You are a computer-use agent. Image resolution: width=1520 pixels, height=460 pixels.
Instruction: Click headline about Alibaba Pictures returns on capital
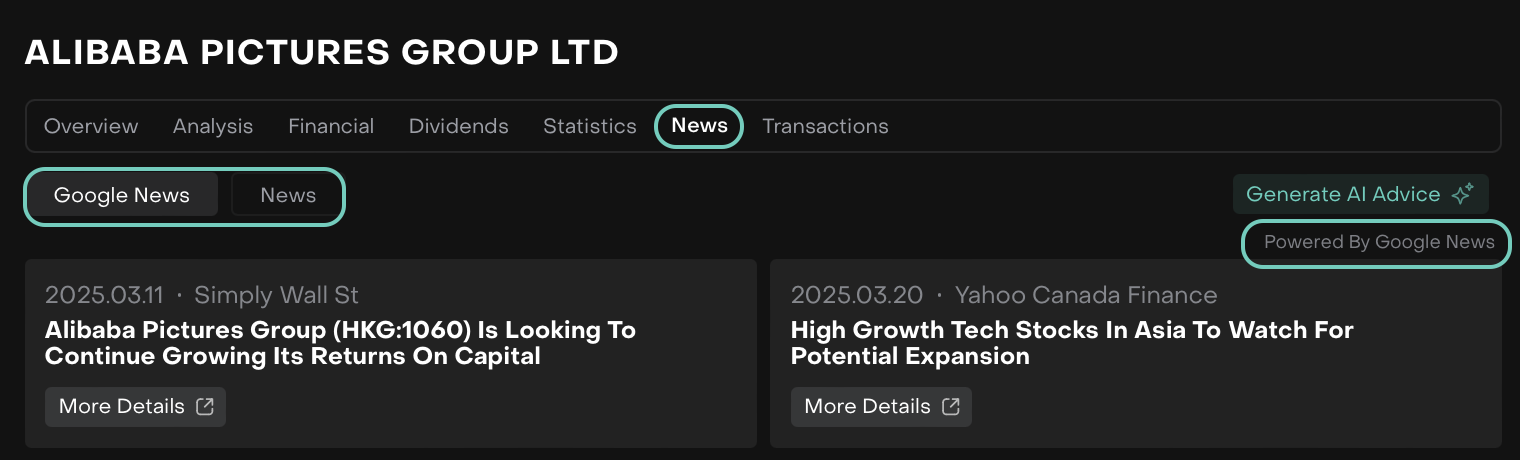[x=340, y=343]
